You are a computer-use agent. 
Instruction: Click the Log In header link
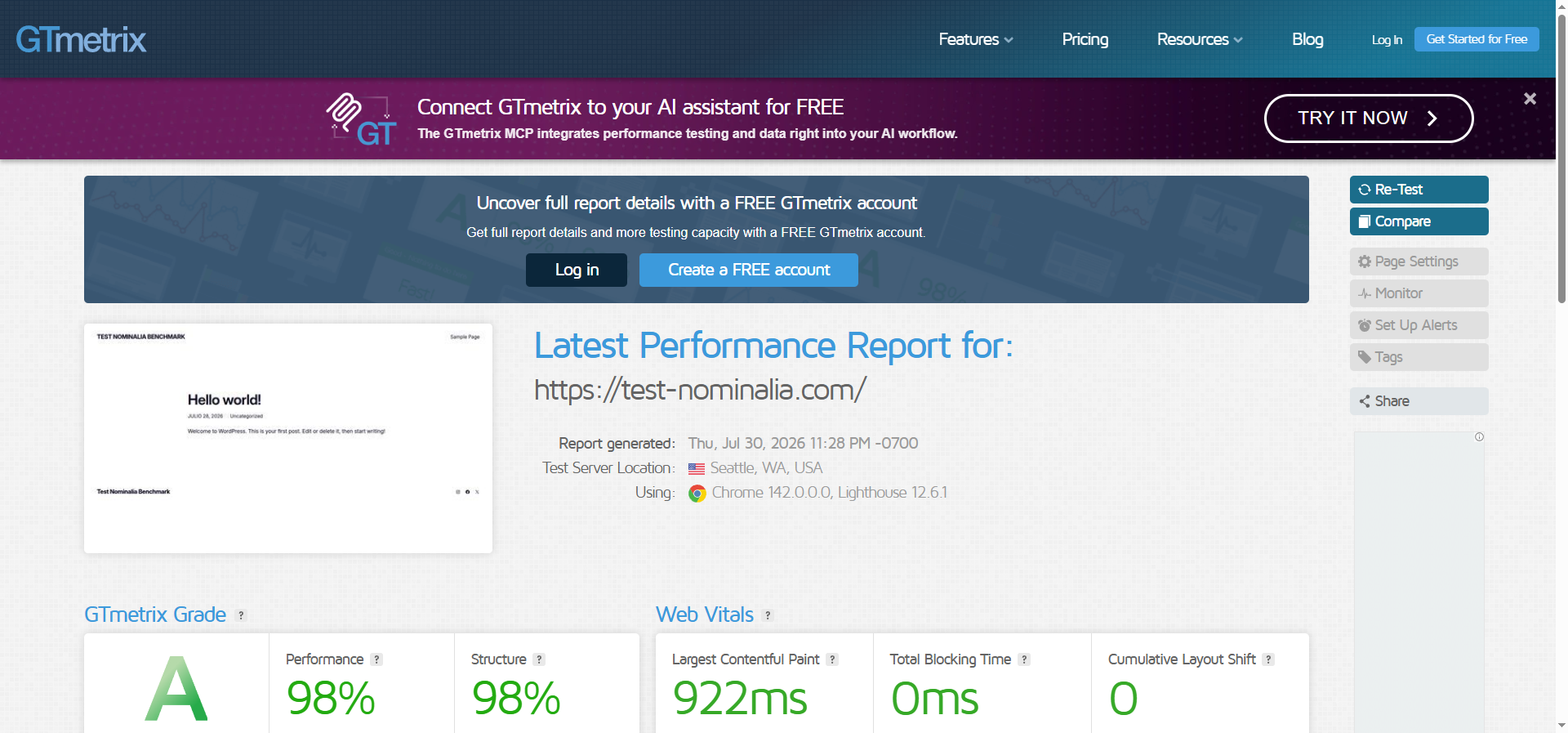click(1387, 40)
